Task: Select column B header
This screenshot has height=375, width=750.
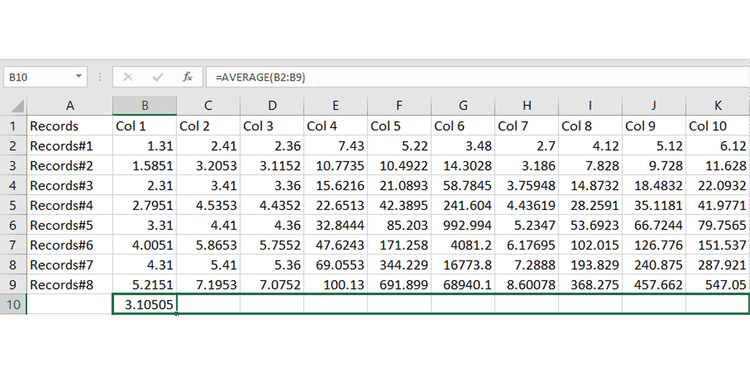Action: 144,106
